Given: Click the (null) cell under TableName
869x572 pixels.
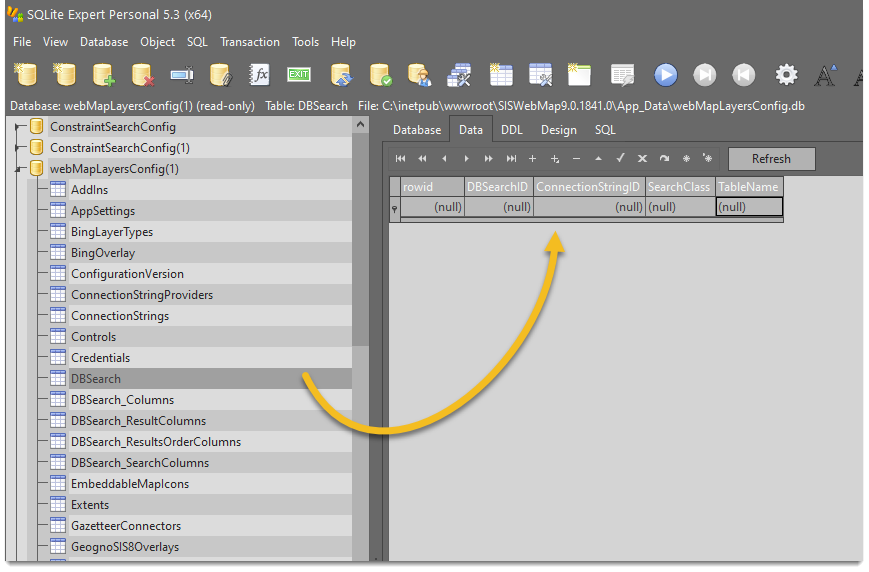Looking at the screenshot, I should click(749, 207).
